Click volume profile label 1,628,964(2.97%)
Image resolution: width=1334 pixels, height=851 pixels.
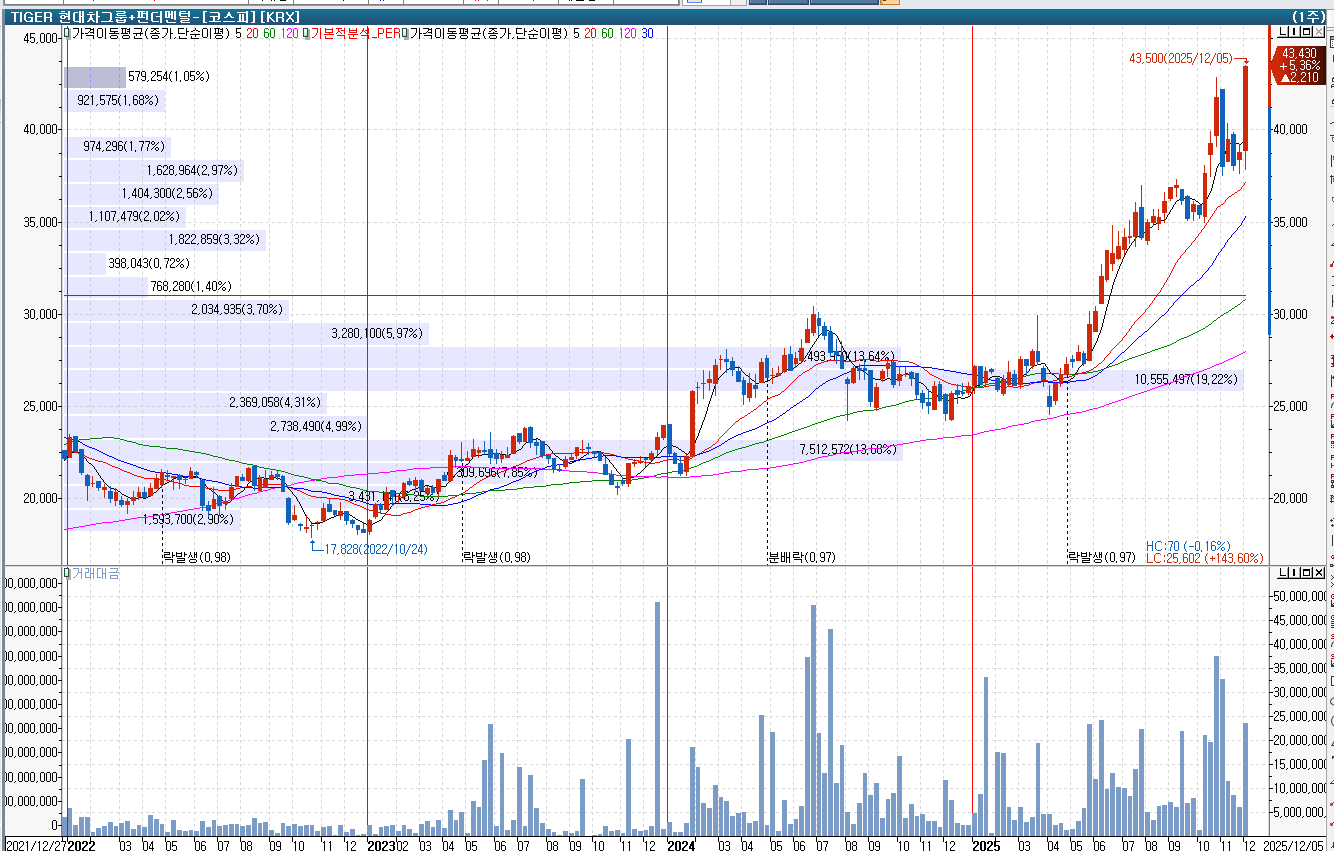point(190,171)
